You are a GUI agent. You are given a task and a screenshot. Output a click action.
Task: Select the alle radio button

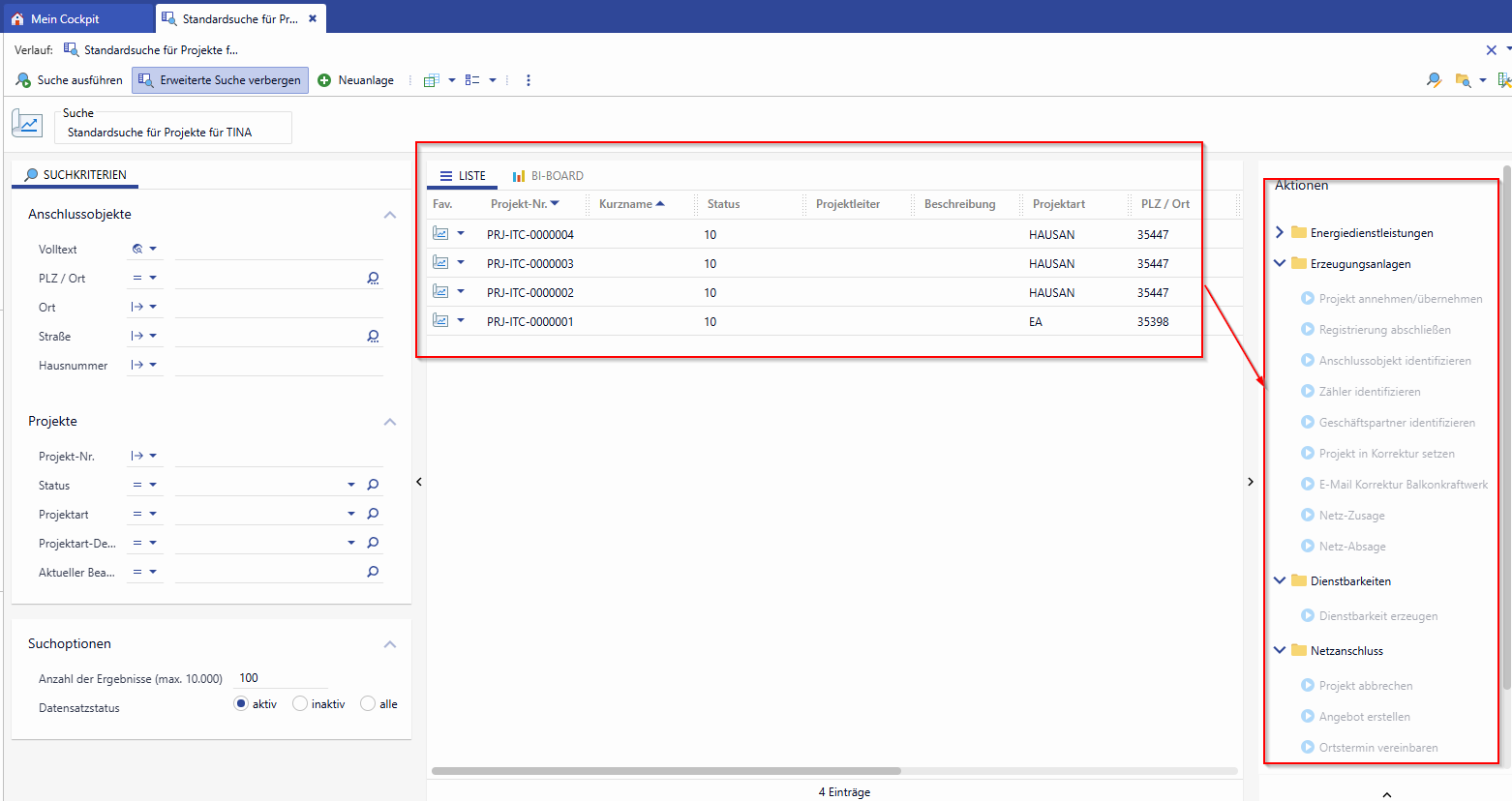coord(368,703)
